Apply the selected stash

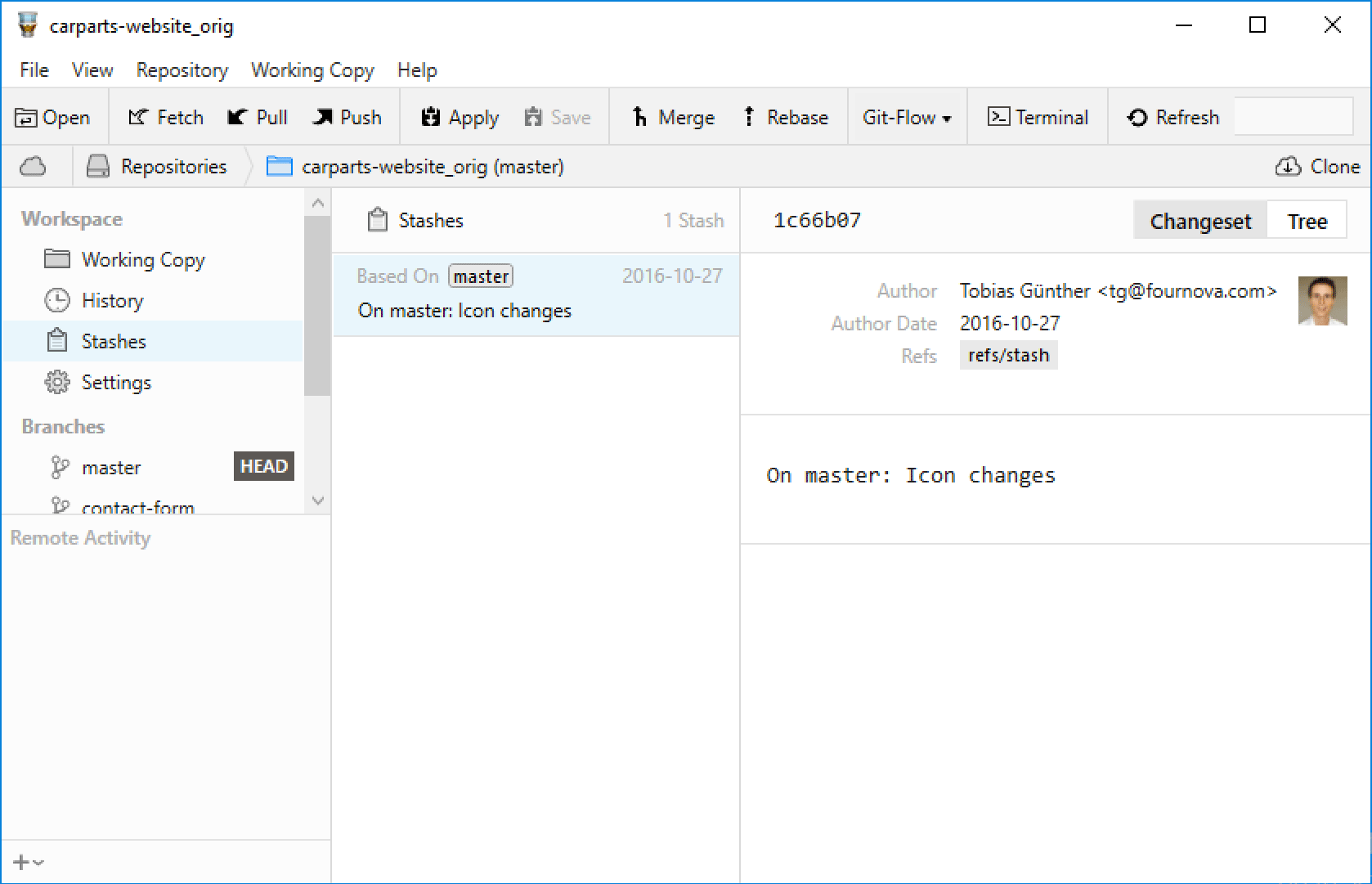click(457, 117)
